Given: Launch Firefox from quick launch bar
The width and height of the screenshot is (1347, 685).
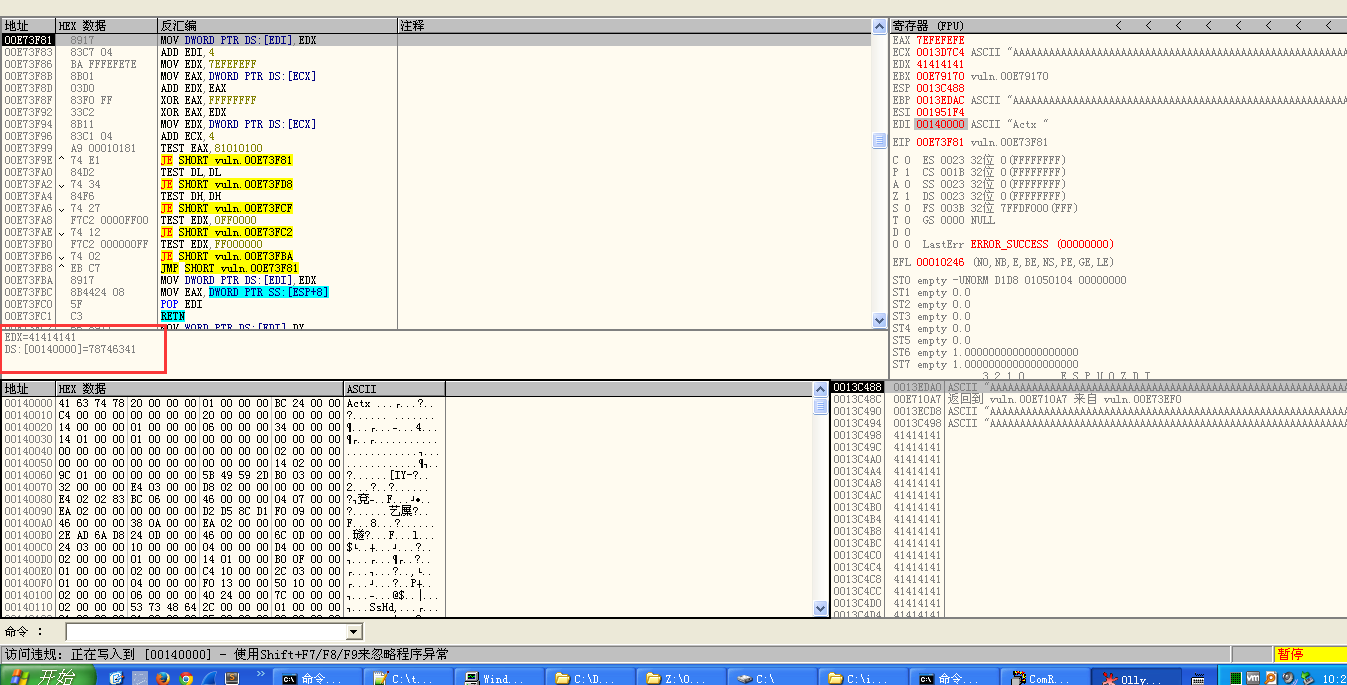Looking at the screenshot, I should 162,676.
